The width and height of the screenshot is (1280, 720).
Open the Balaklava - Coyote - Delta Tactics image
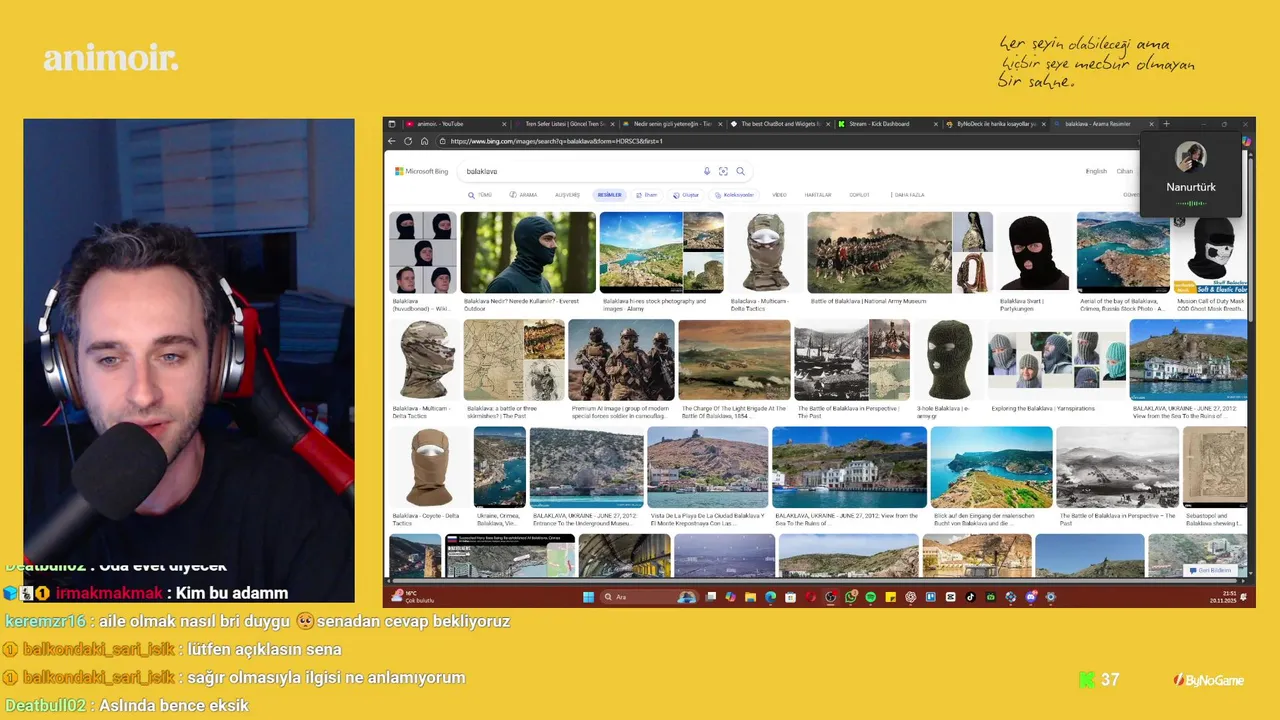tap(430, 468)
